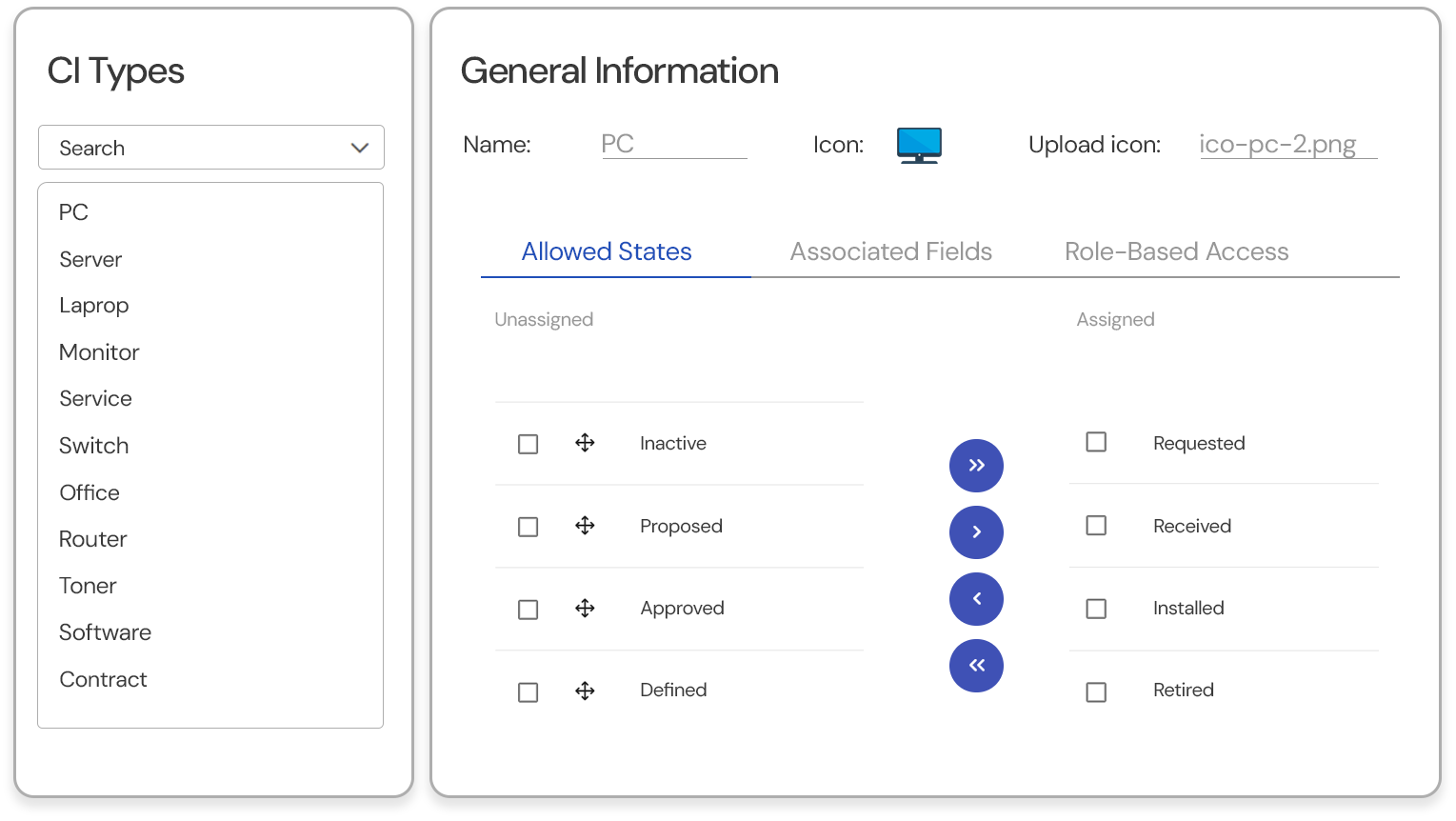The width and height of the screenshot is (1456, 821).
Task: Click into the Search CI types box
Action: tap(211, 148)
